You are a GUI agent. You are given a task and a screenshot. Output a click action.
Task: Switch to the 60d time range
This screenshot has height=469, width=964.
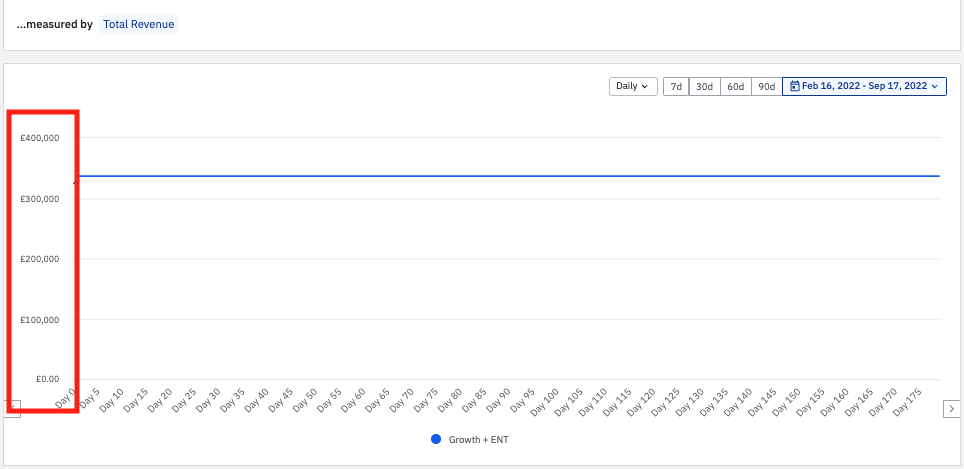click(x=735, y=87)
